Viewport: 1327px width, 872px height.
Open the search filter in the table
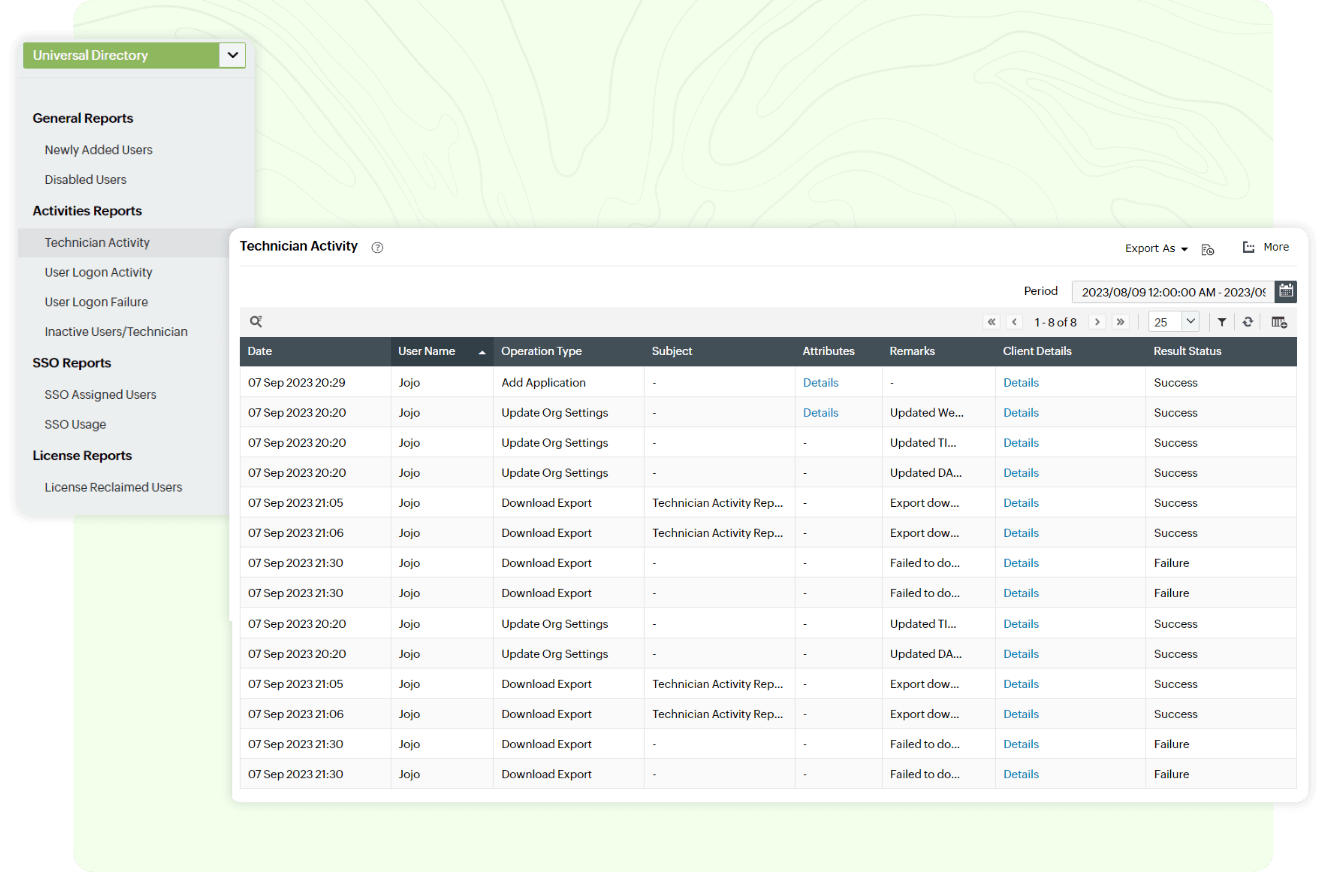[256, 321]
